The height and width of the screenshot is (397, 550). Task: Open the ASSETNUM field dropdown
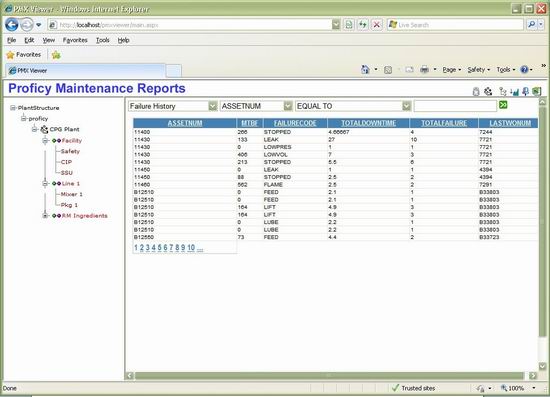coord(288,106)
